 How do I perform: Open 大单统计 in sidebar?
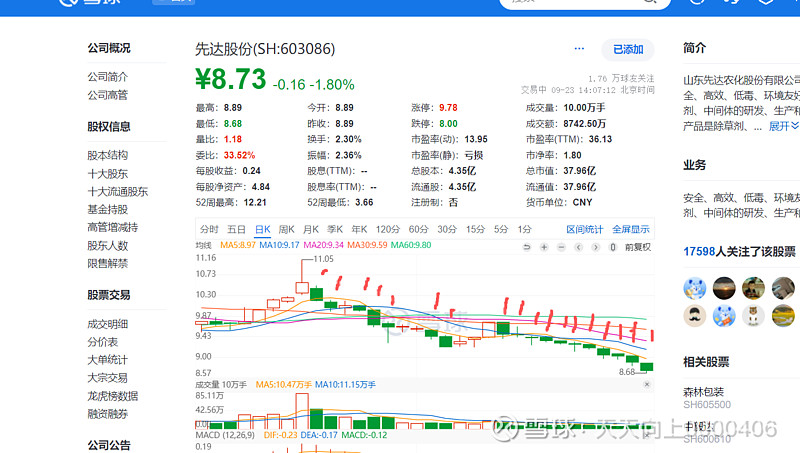(x=108, y=360)
